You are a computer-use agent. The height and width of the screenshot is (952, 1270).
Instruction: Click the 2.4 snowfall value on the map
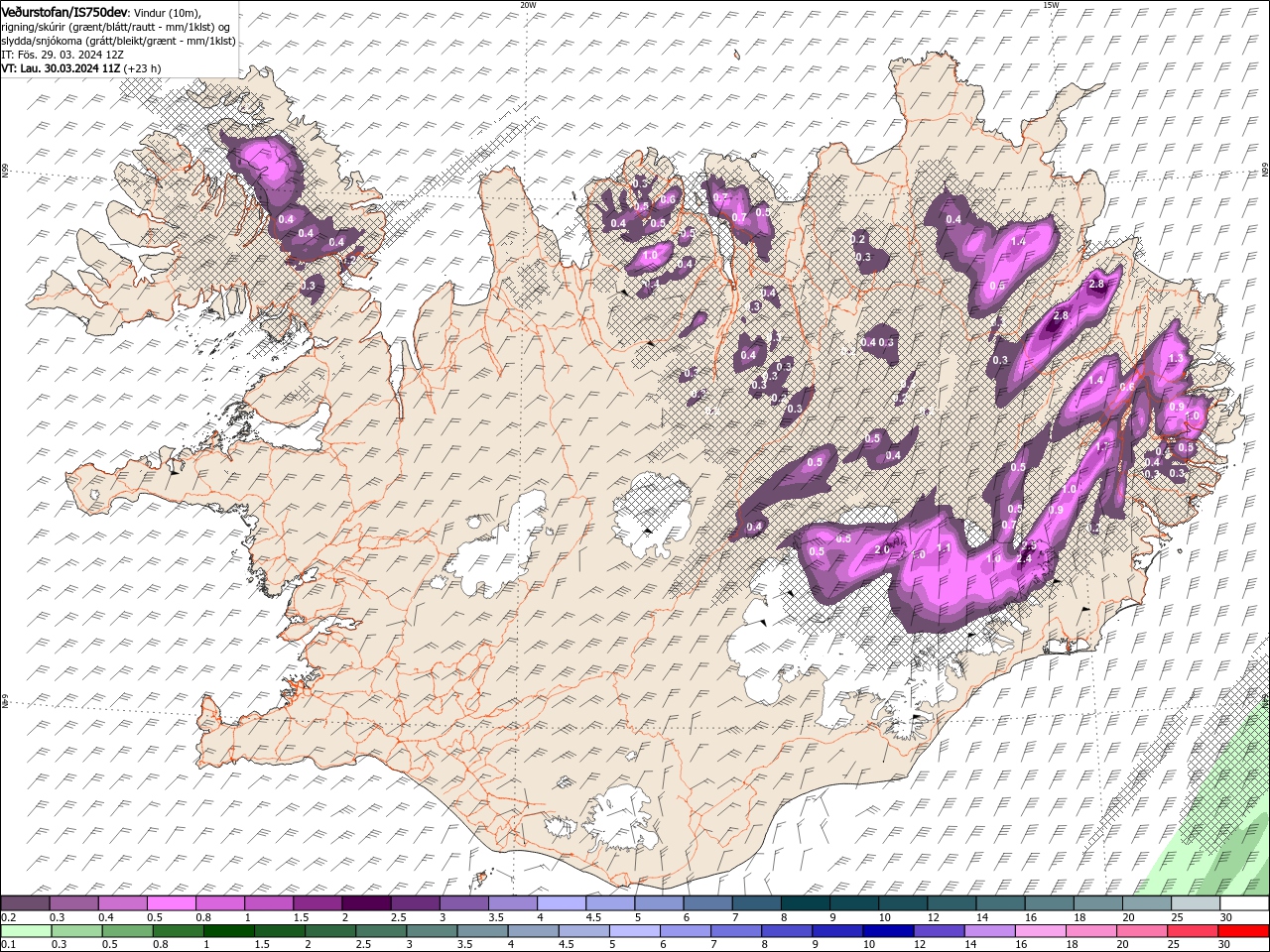1025,558
